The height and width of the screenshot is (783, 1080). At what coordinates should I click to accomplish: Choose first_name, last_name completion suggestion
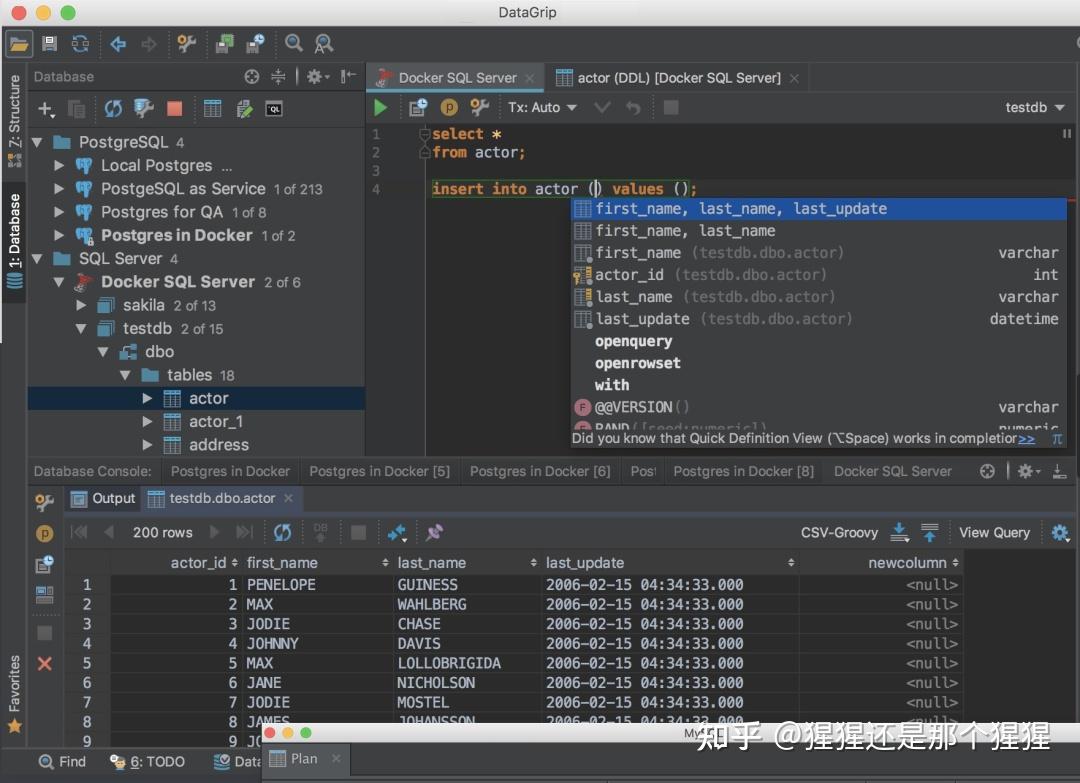click(685, 231)
